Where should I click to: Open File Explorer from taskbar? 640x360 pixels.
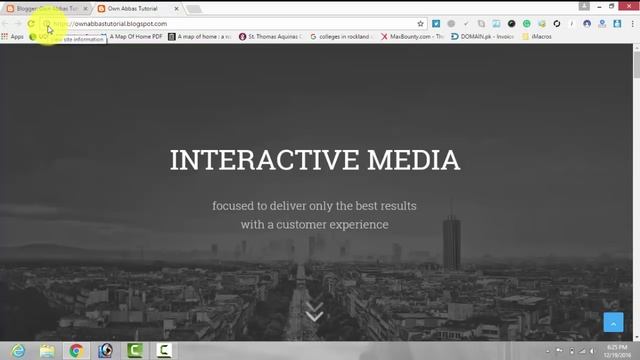click(x=47, y=351)
